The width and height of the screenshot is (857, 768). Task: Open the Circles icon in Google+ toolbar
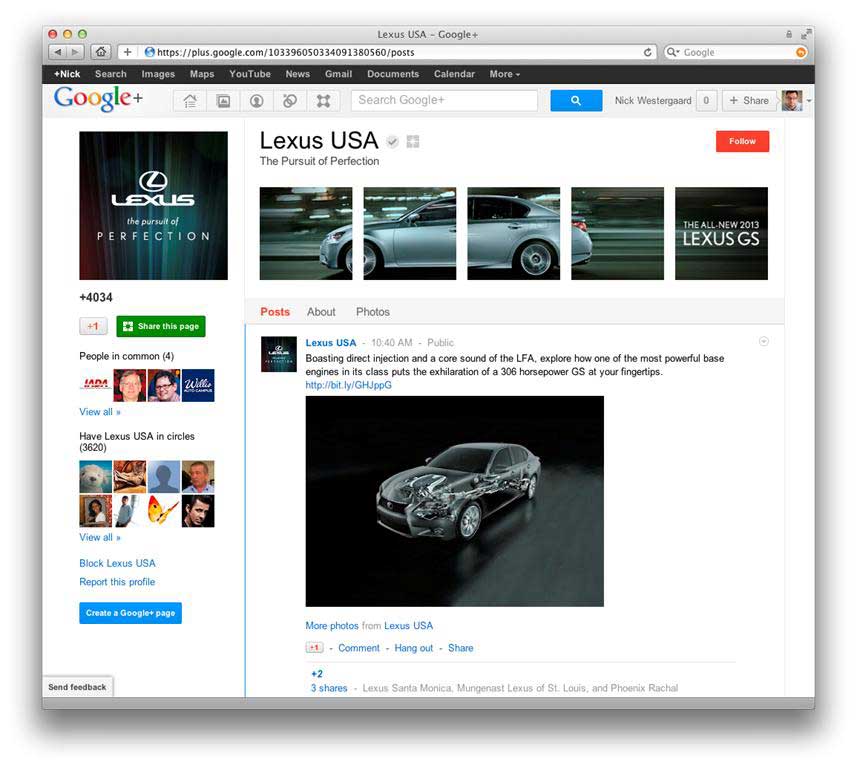[x=290, y=101]
